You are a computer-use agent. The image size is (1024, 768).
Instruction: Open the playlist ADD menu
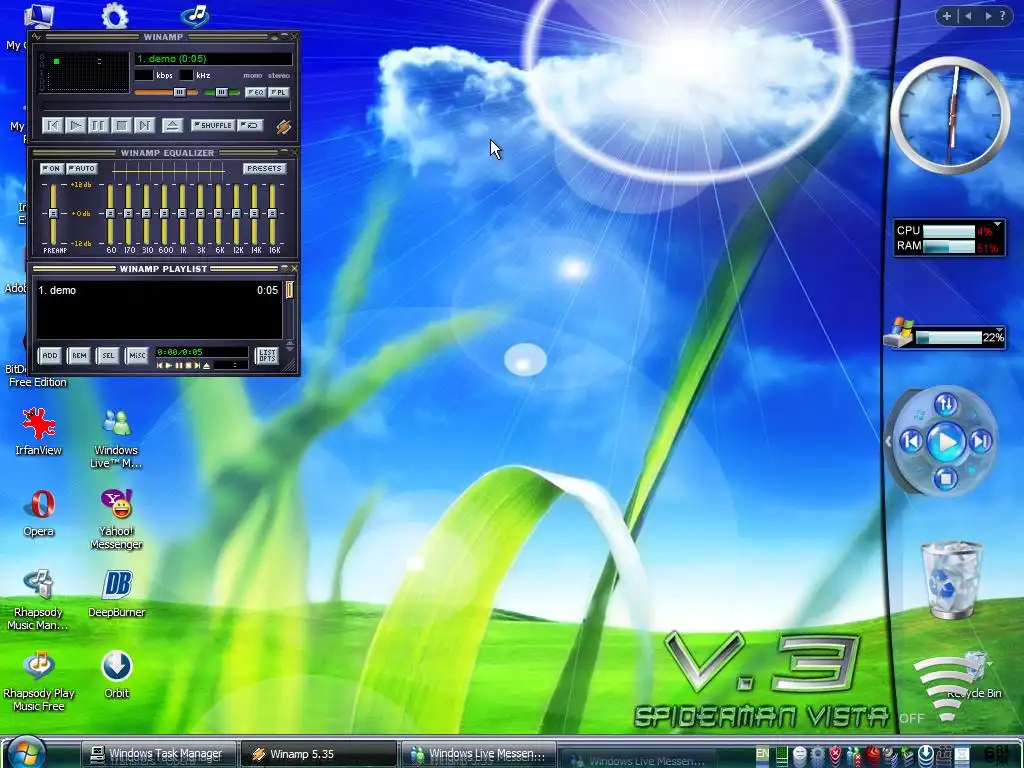click(50, 355)
